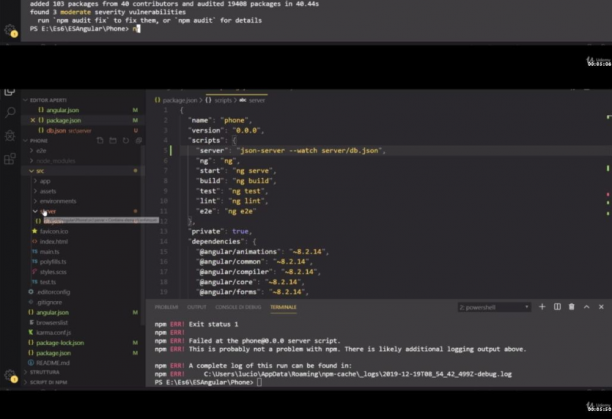Image resolution: width=612 pixels, height=419 pixels.
Task: Open the powershell terminal selector dropdown
Action: pos(494,307)
